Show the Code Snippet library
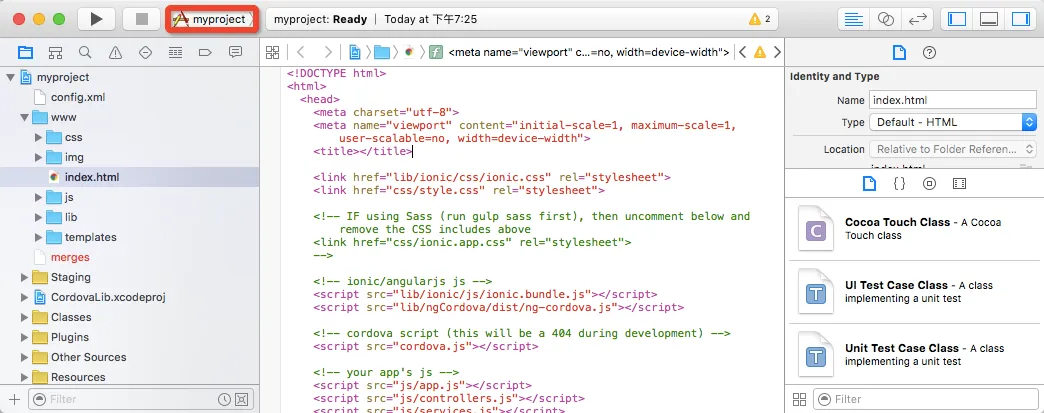 [899, 183]
